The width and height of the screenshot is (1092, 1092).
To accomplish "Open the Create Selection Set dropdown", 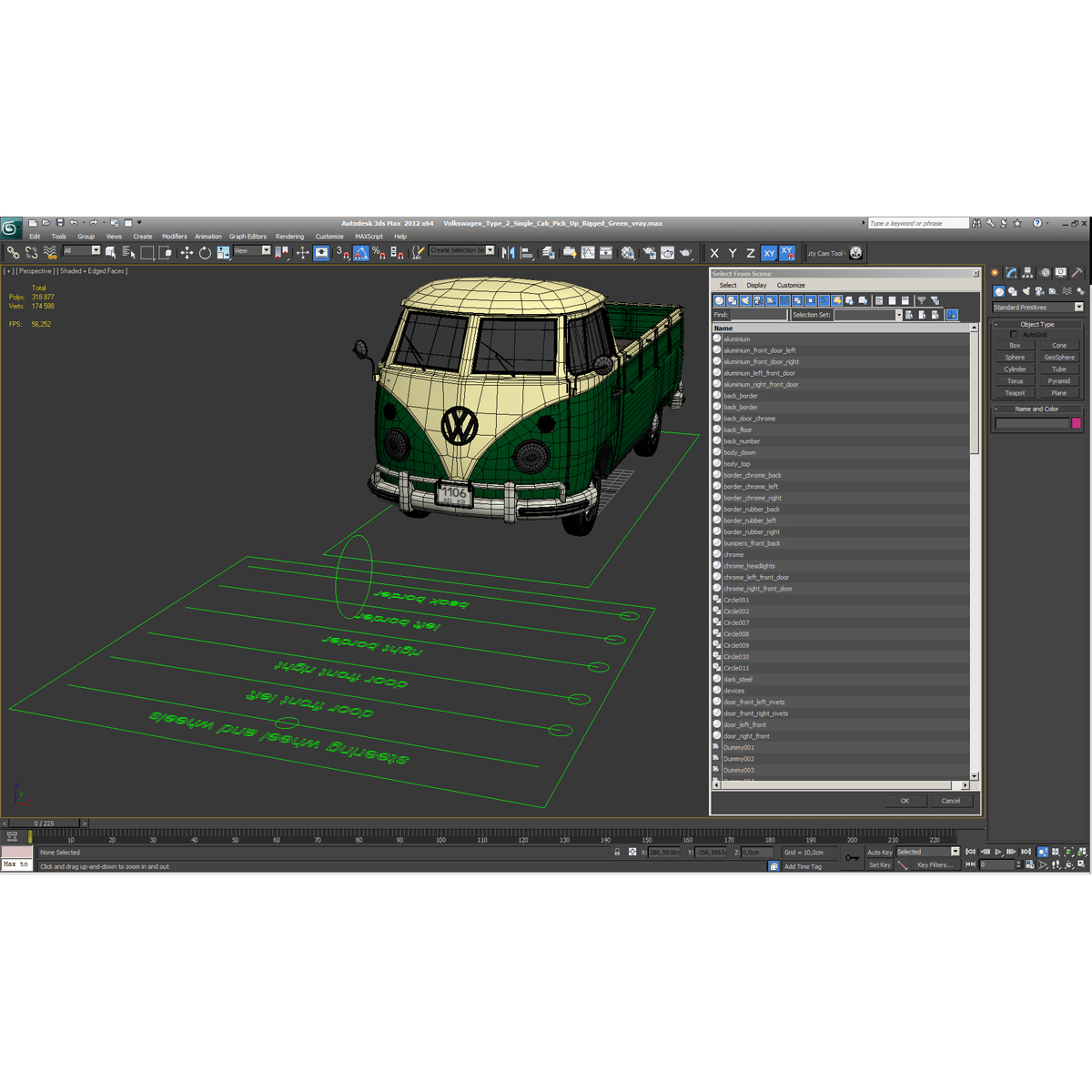I will (x=461, y=250).
